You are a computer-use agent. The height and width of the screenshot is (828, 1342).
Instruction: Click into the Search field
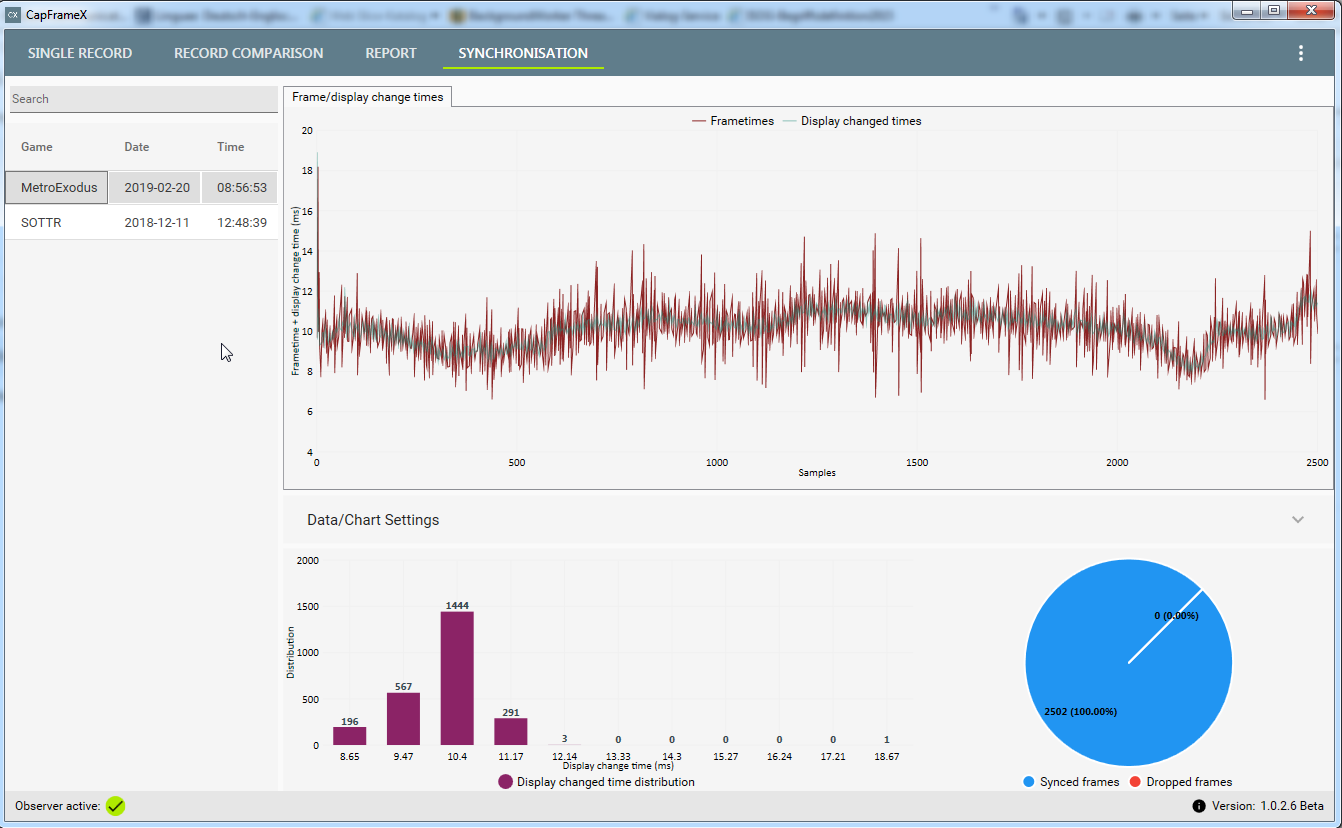pos(143,99)
